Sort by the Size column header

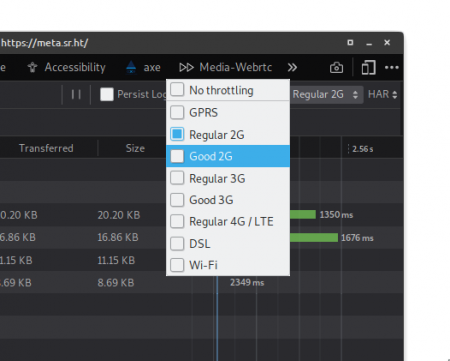pyautogui.click(x=135, y=148)
